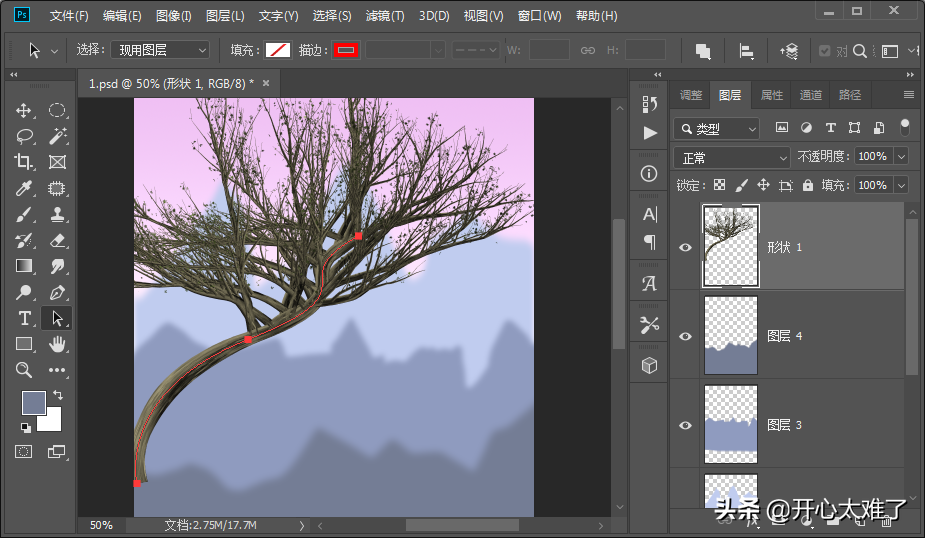Reset default foreground and background colors

point(25,427)
